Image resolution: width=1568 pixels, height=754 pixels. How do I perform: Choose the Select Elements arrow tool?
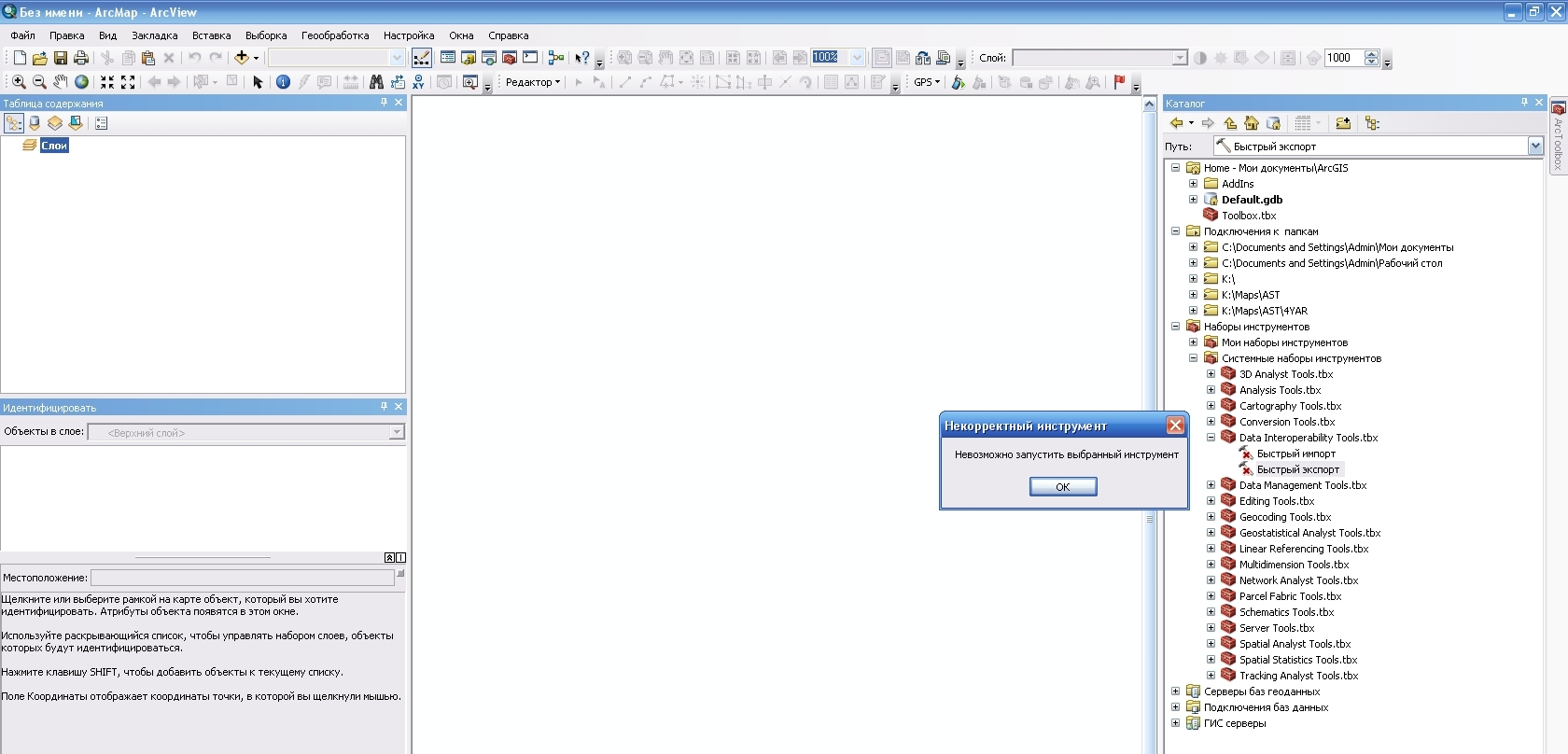coord(259,82)
